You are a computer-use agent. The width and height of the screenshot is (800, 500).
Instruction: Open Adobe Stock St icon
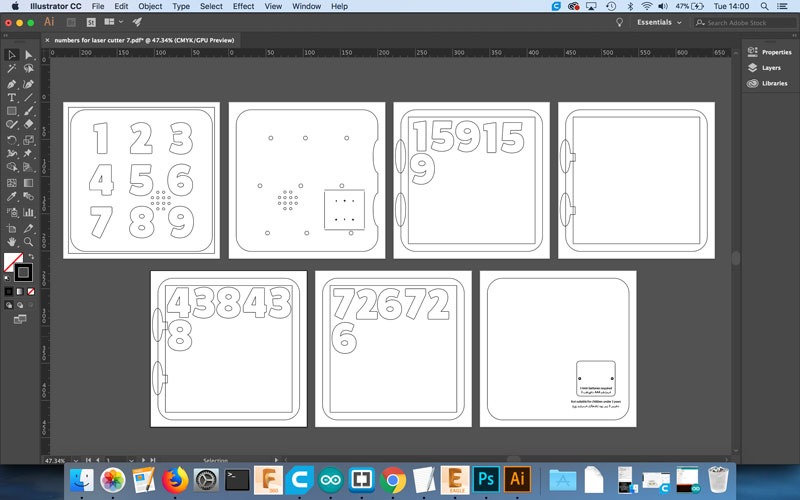click(91, 22)
